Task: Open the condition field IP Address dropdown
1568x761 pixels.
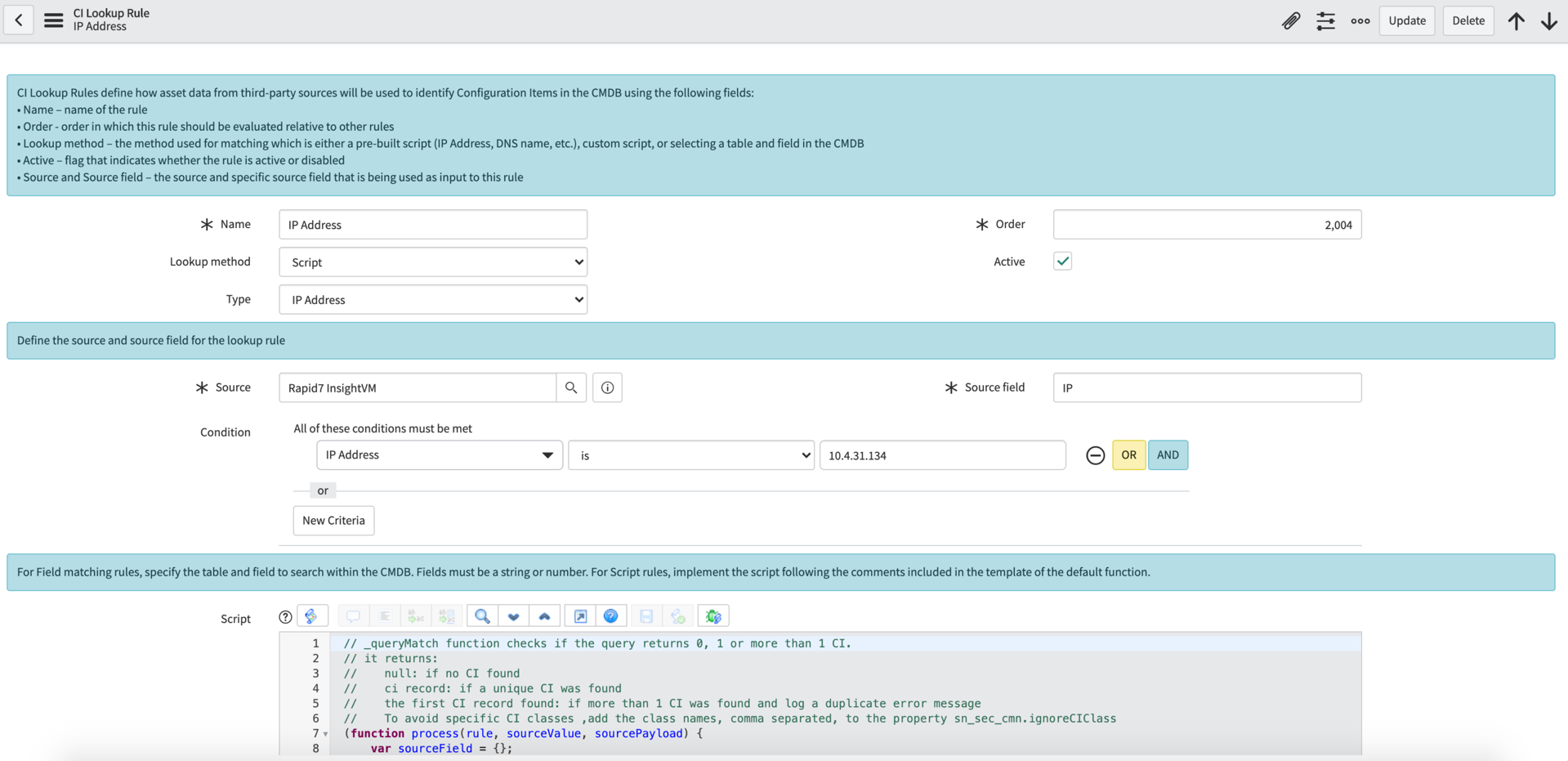Action: pyautogui.click(x=440, y=455)
